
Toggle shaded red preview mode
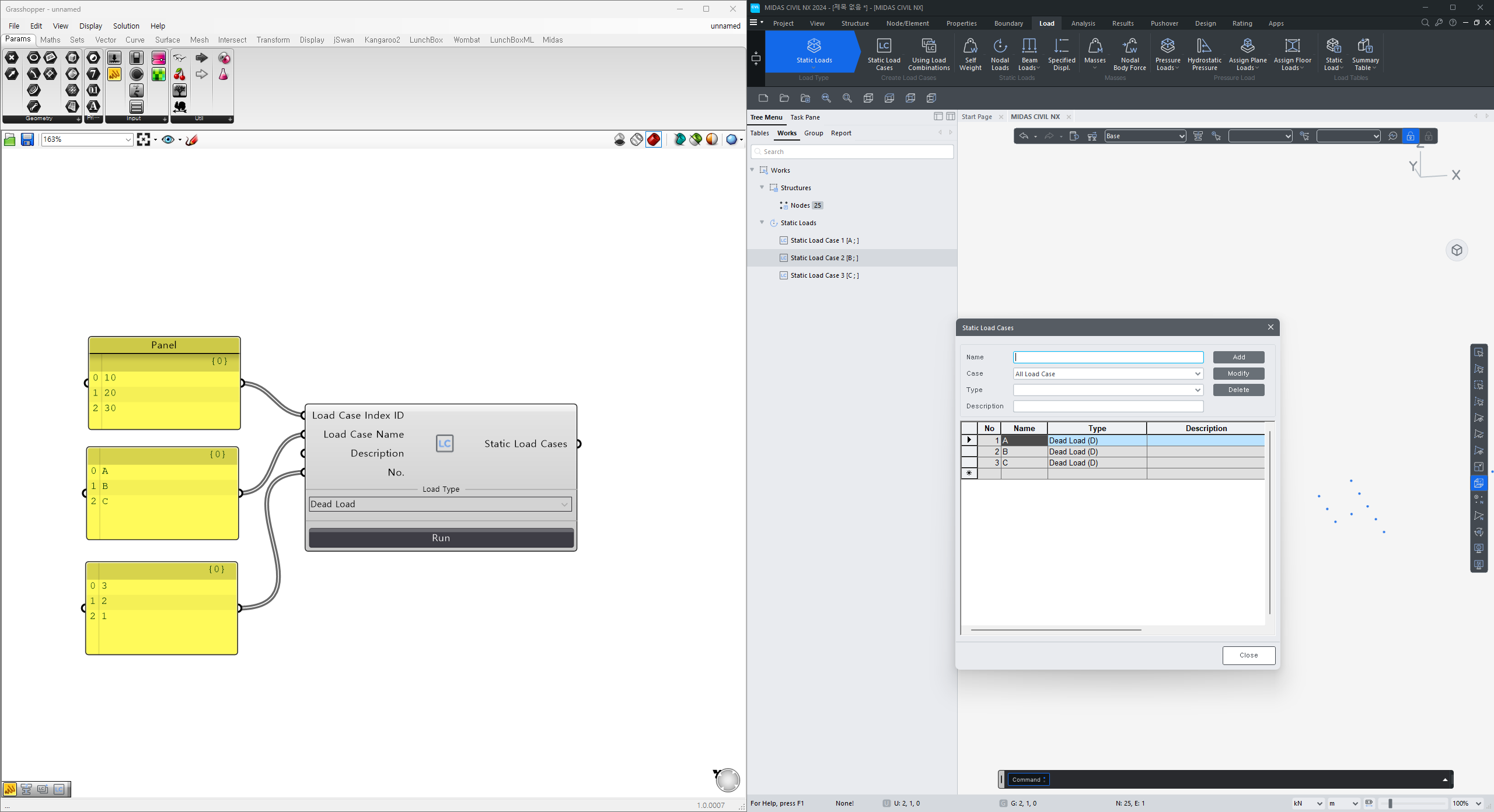(654, 139)
